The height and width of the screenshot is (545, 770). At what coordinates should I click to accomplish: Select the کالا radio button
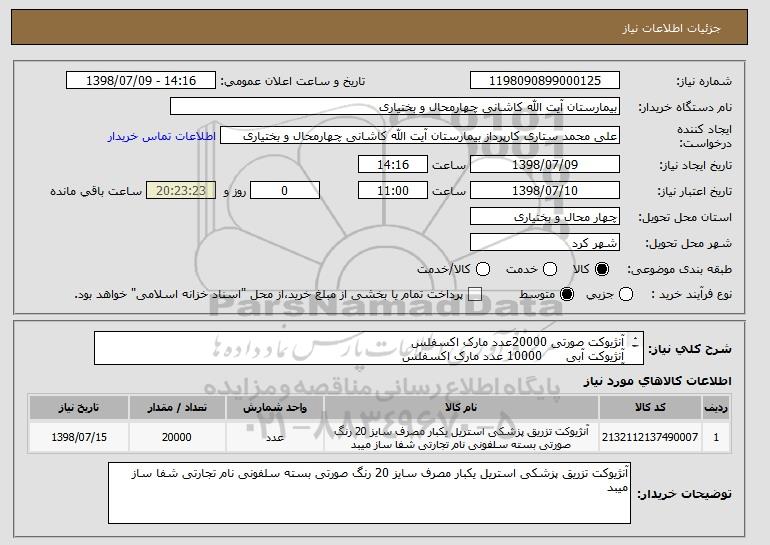602,269
